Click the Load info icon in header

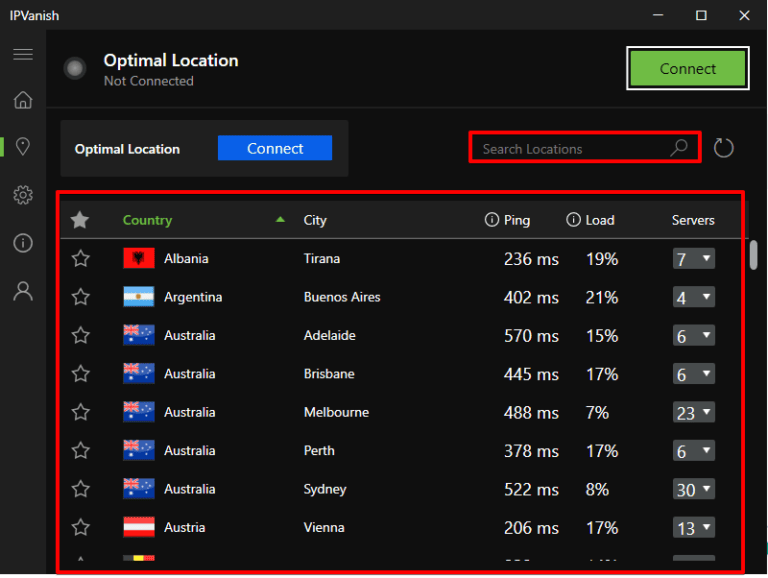[573, 220]
